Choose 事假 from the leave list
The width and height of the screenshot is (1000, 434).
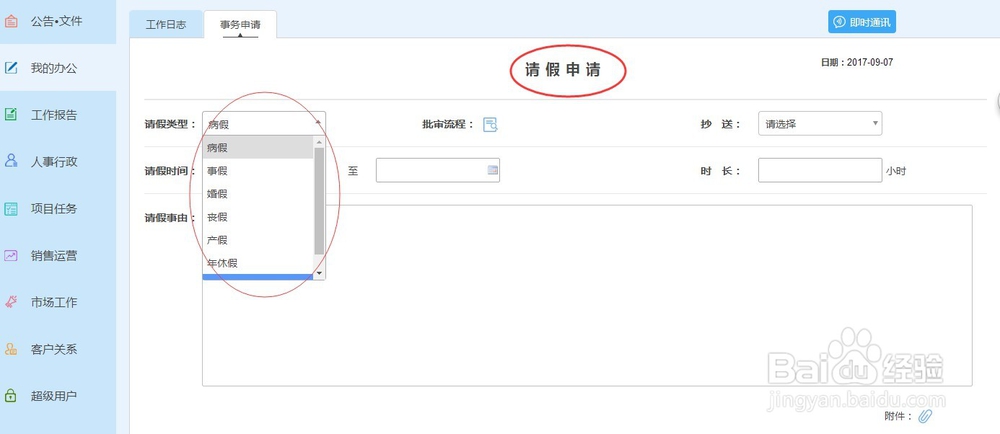(258, 170)
